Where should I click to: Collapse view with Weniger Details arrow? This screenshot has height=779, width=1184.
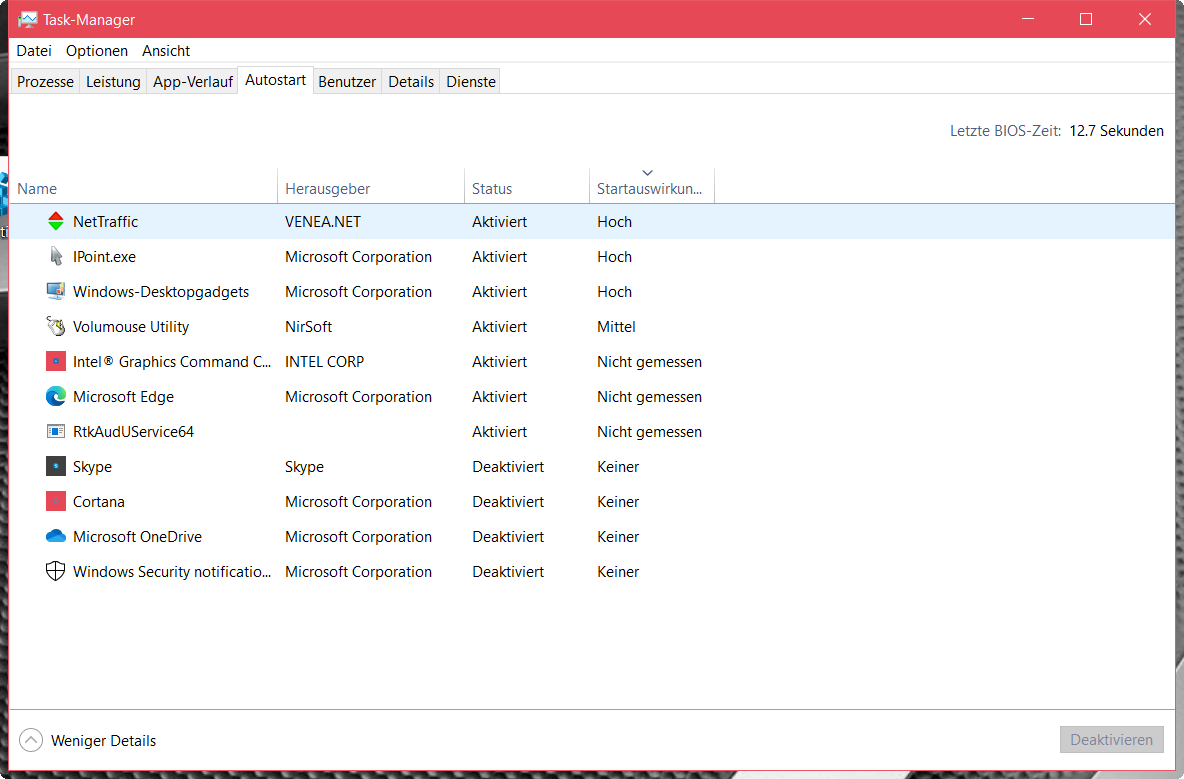coord(31,741)
